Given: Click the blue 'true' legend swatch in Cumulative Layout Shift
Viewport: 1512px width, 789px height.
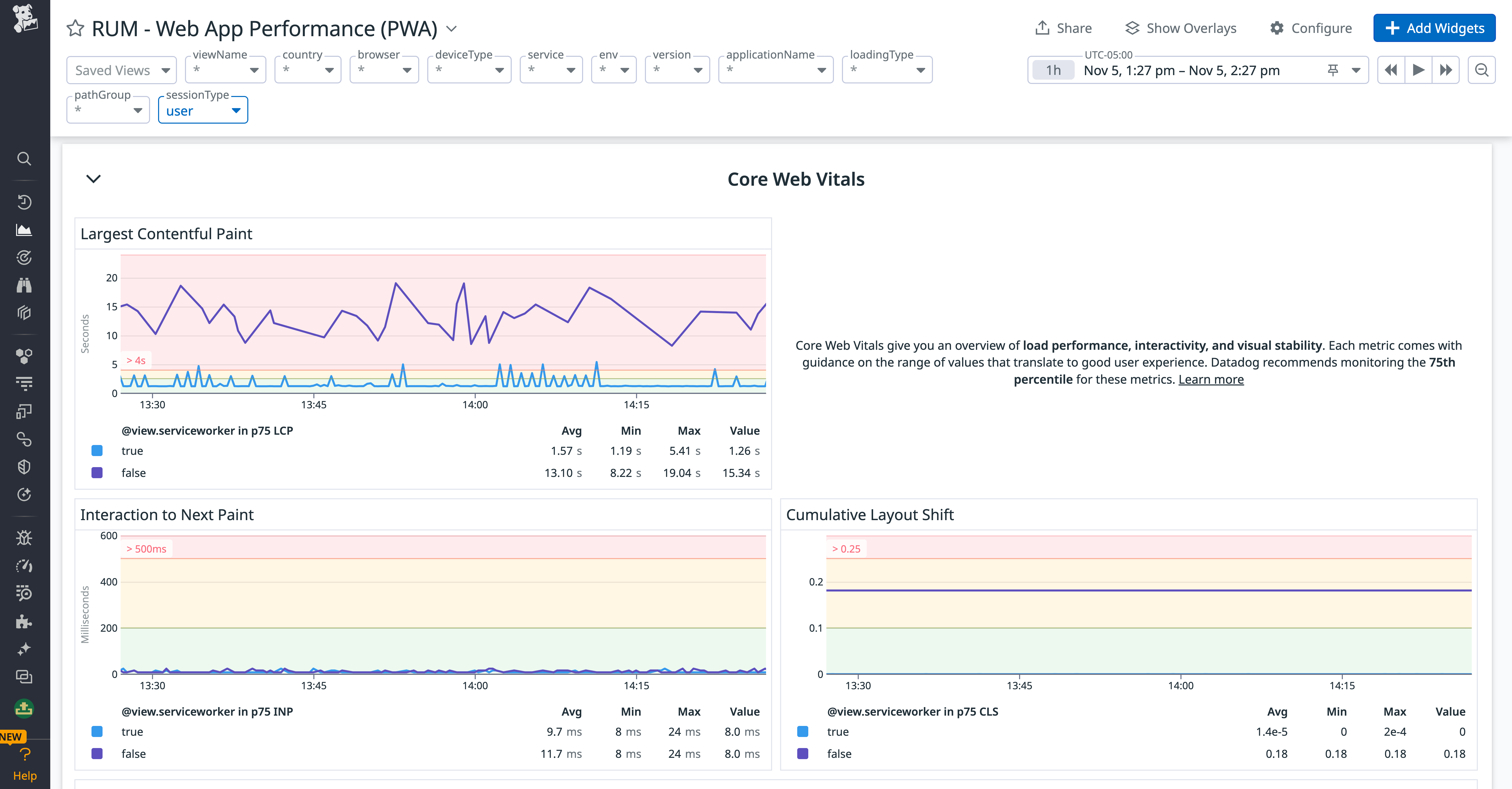Looking at the screenshot, I should 802,731.
